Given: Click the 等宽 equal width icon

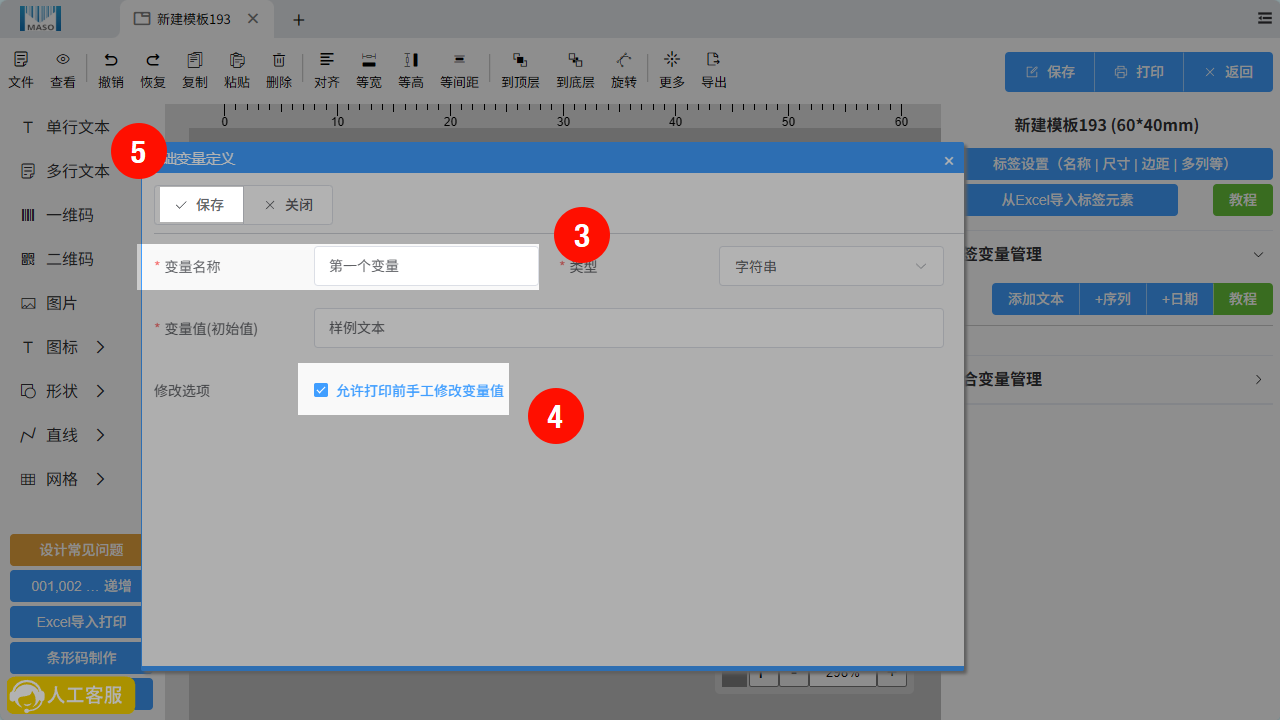Looking at the screenshot, I should pyautogui.click(x=369, y=60).
